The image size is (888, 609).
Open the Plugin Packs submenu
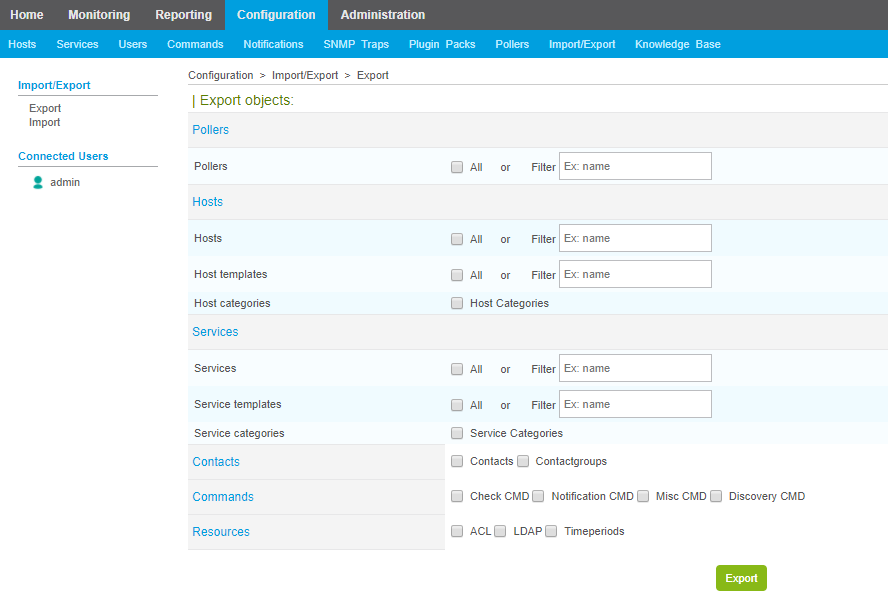click(442, 44)
